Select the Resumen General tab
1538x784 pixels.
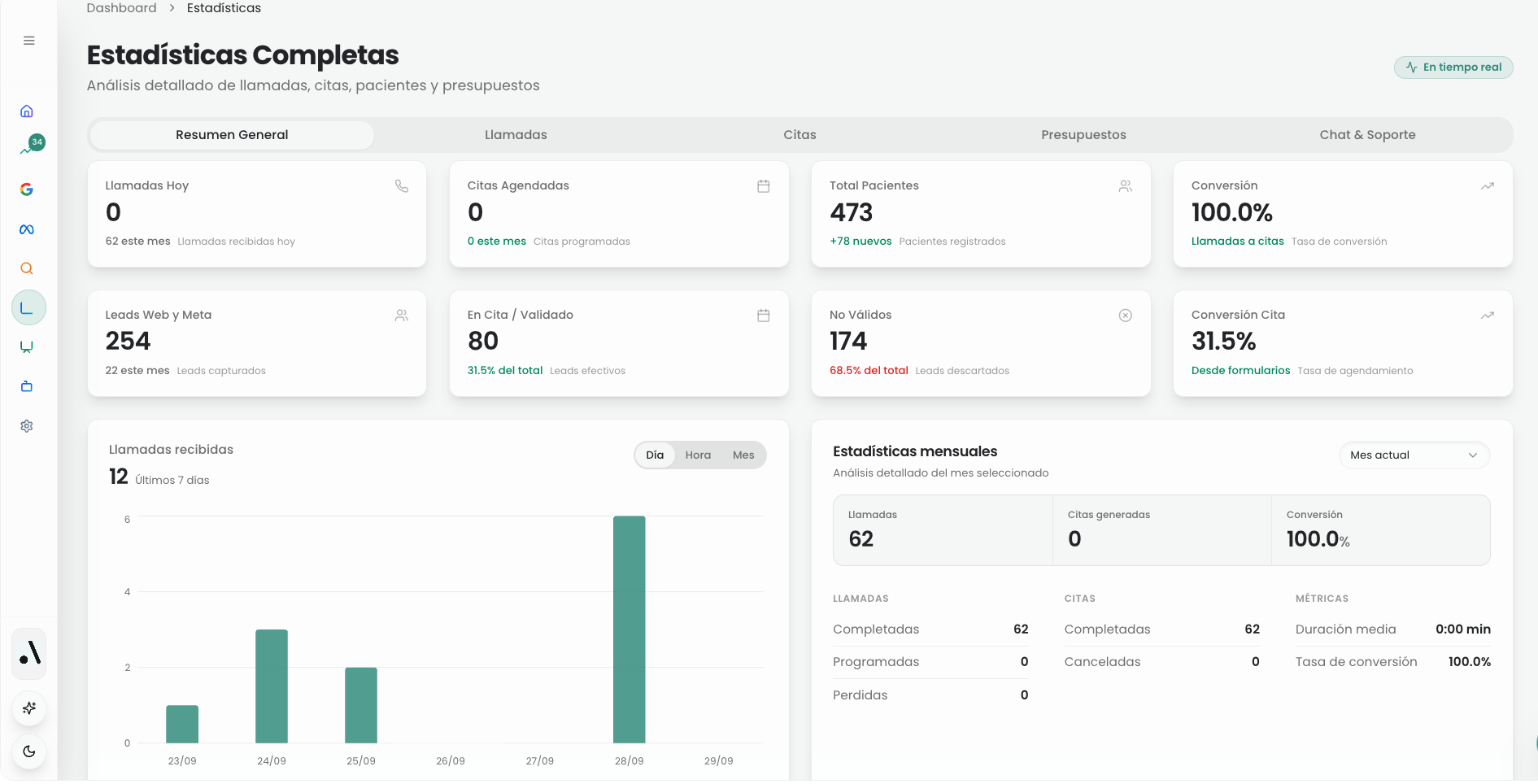[x=232, y=135]
